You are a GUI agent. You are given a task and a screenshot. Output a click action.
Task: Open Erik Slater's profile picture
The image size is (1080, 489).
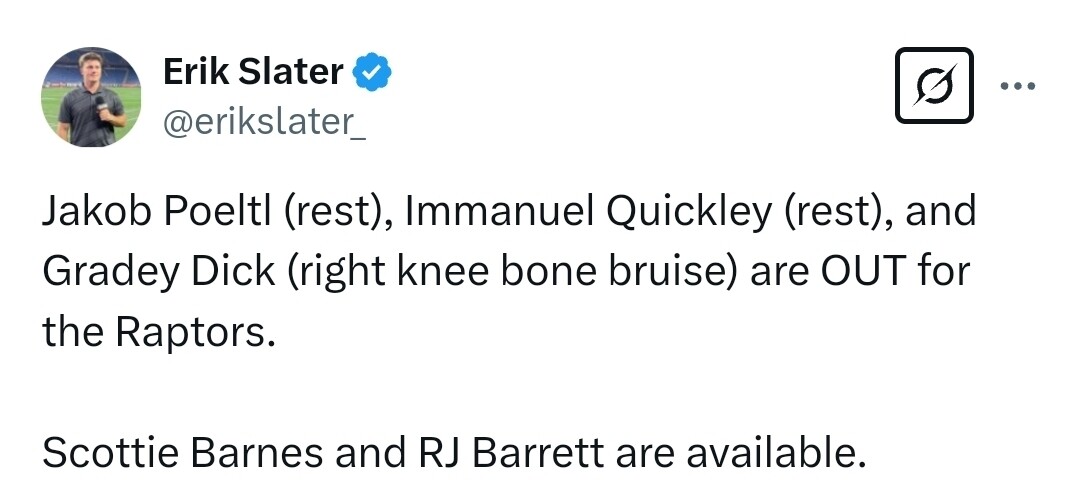(x=91, y=97)
